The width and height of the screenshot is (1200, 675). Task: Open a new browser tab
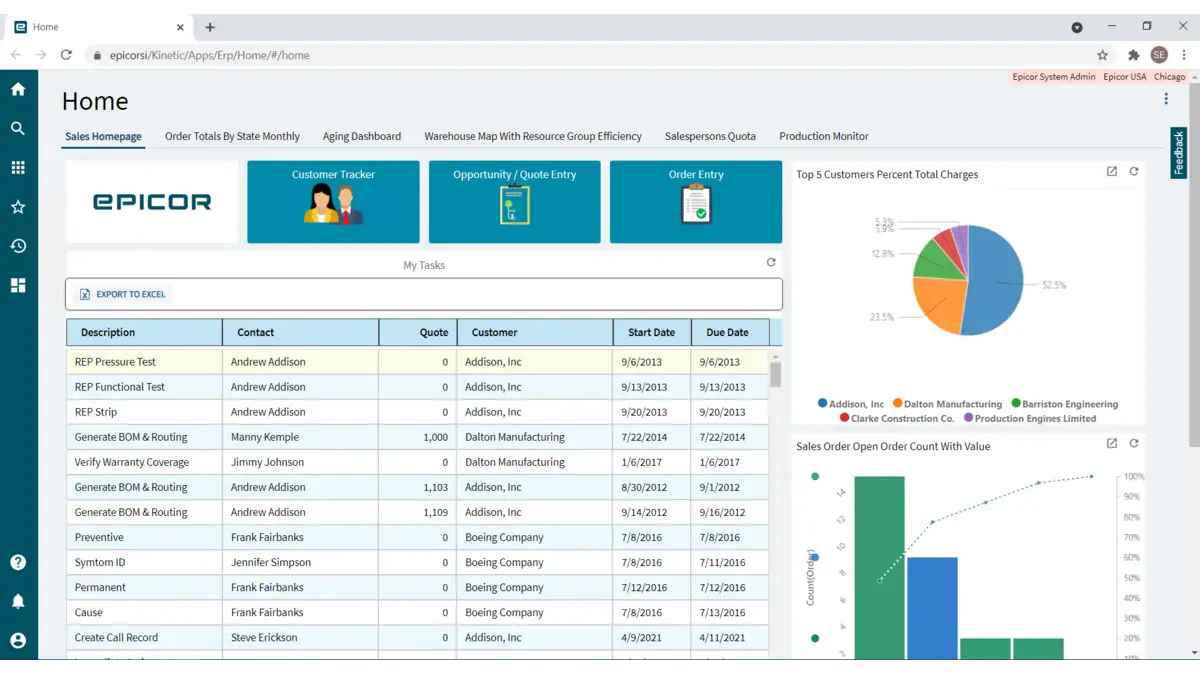click(x=210, y=27)
